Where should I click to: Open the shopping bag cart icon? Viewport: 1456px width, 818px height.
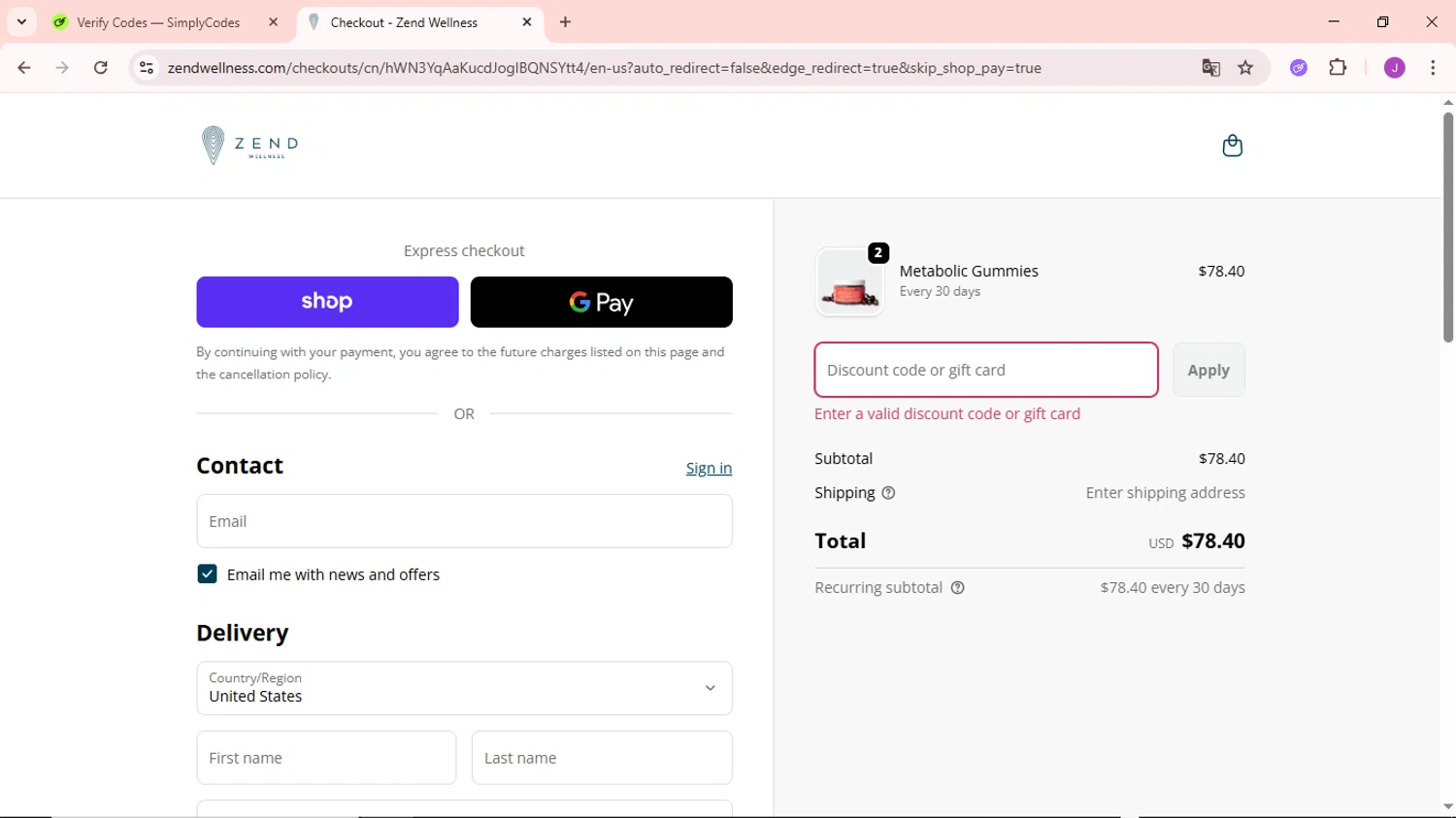[x=1232, y=146]
